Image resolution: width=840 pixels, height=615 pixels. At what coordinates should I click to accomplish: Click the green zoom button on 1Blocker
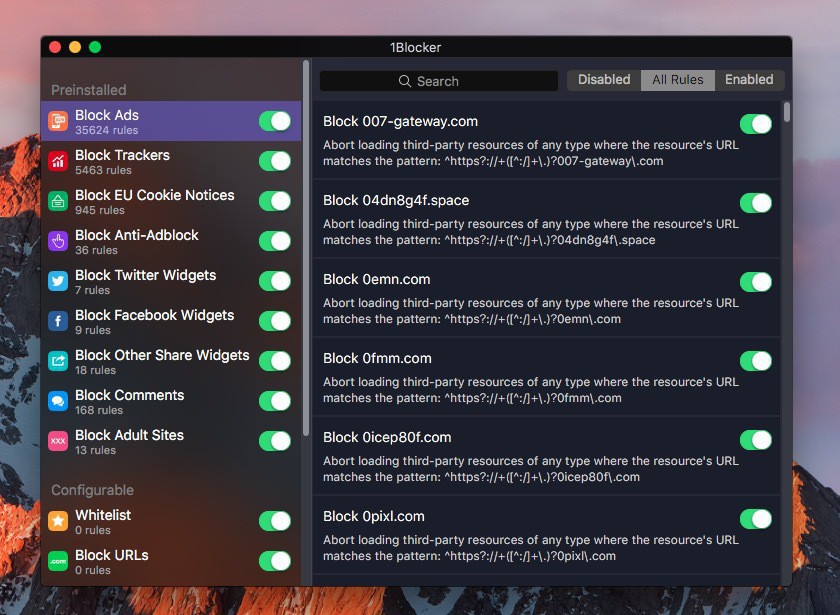(x=95, y=47)
